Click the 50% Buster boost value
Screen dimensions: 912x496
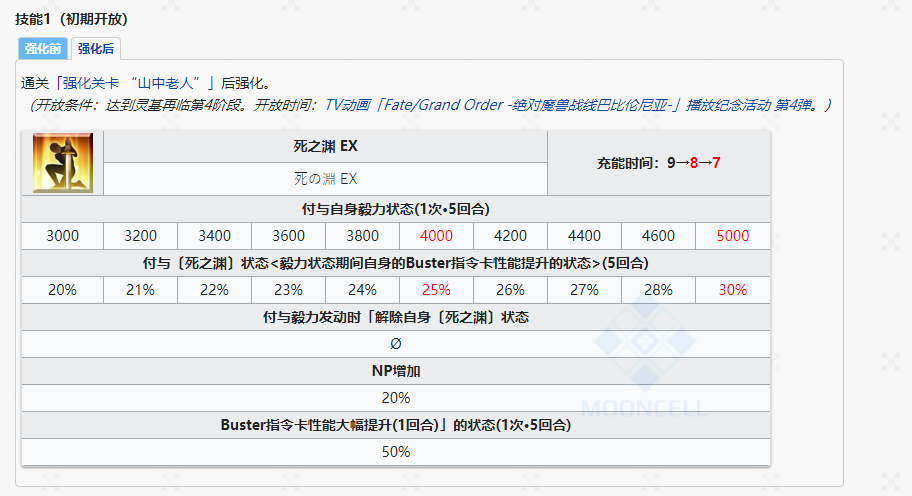[395, 451]
